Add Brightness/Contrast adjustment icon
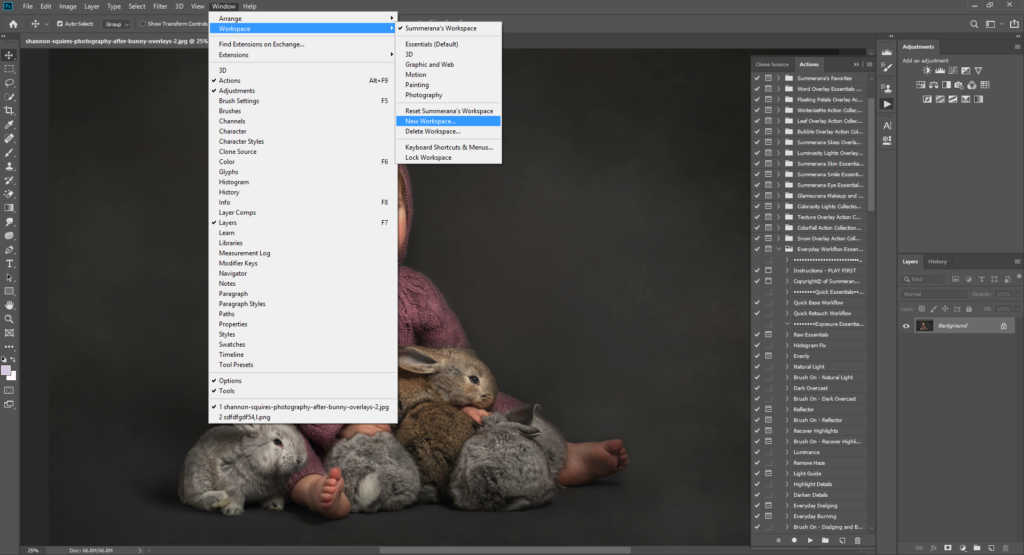Screen dimensions: 1024x555 [x=927, y=71]
